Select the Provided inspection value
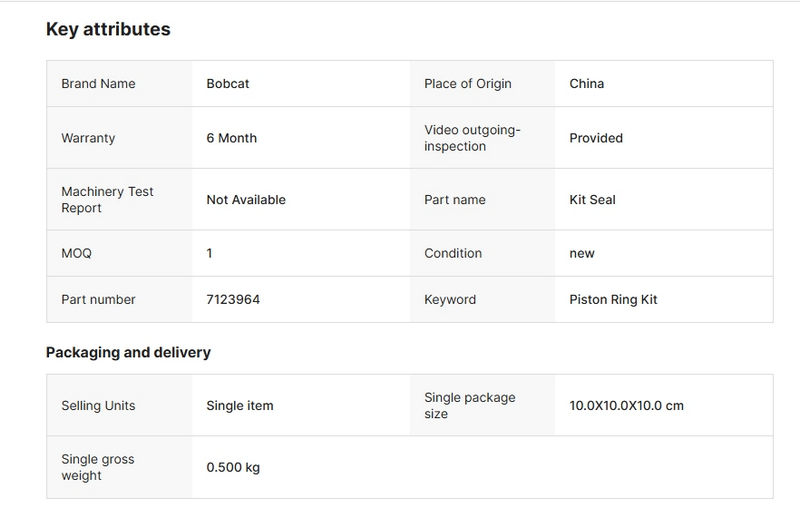Viewport: 800px width, 518px height. [x=596, y=138]
